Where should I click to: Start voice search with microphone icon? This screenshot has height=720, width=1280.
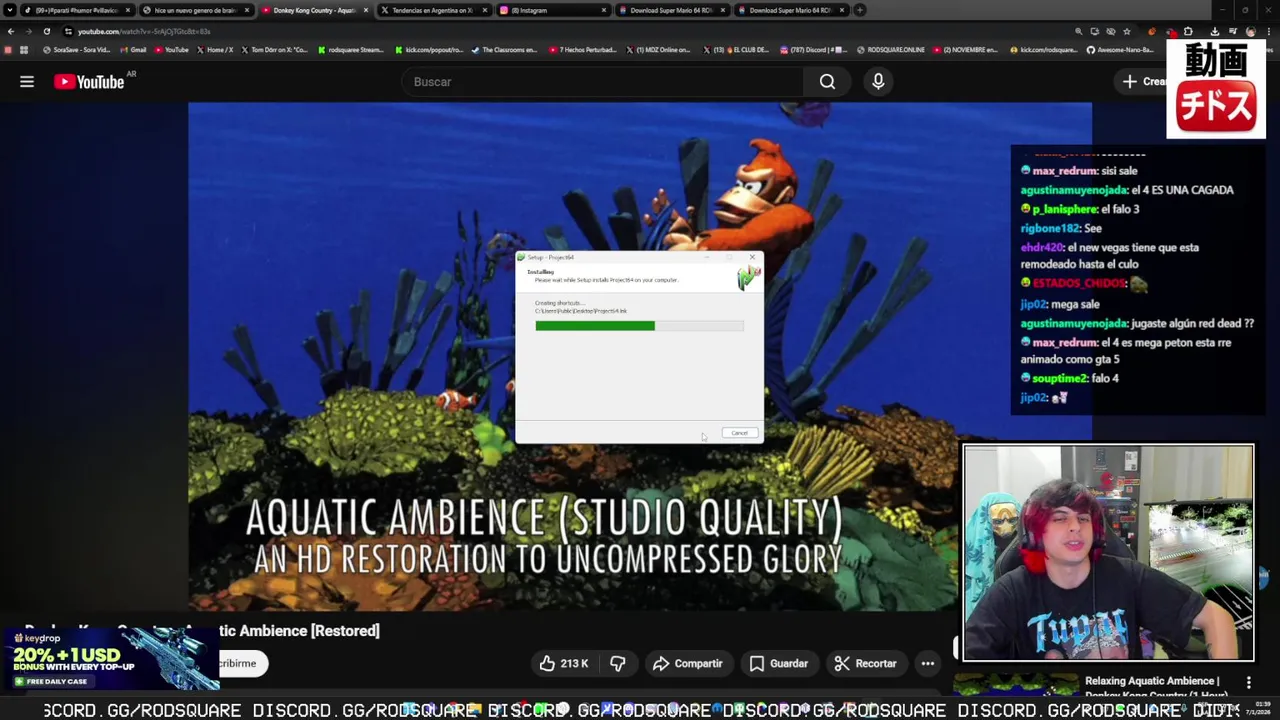click(x=878, y=82)
